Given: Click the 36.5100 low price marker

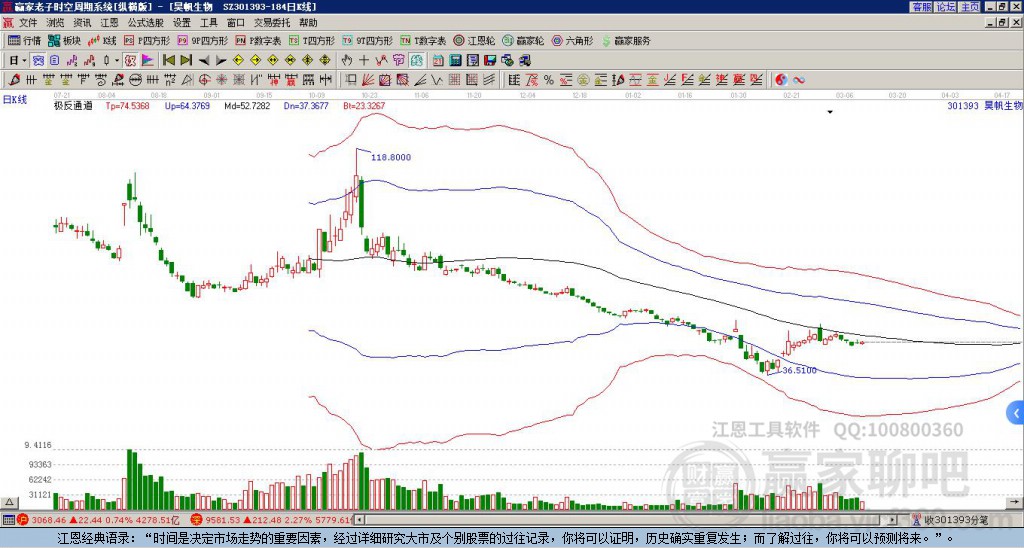Looking at the screenshot, I should (799, 370).
